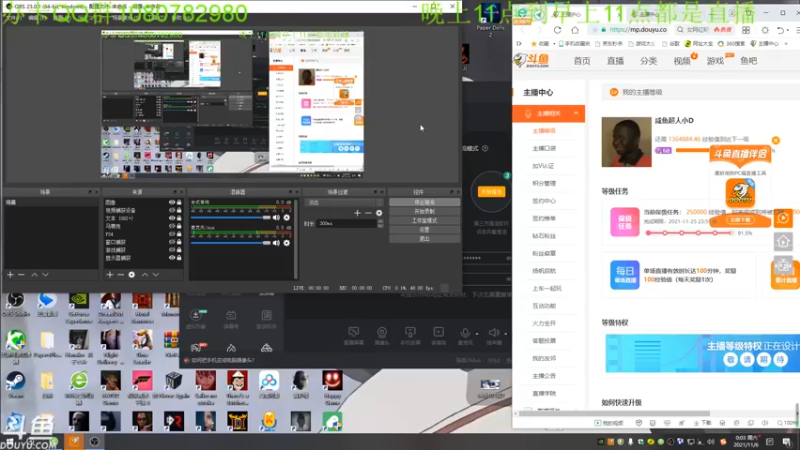Click 摄像头 camera icon in Douyu companion
Image resolution: width=800 pixels, height=450 pixels.
tap(382, 333)
